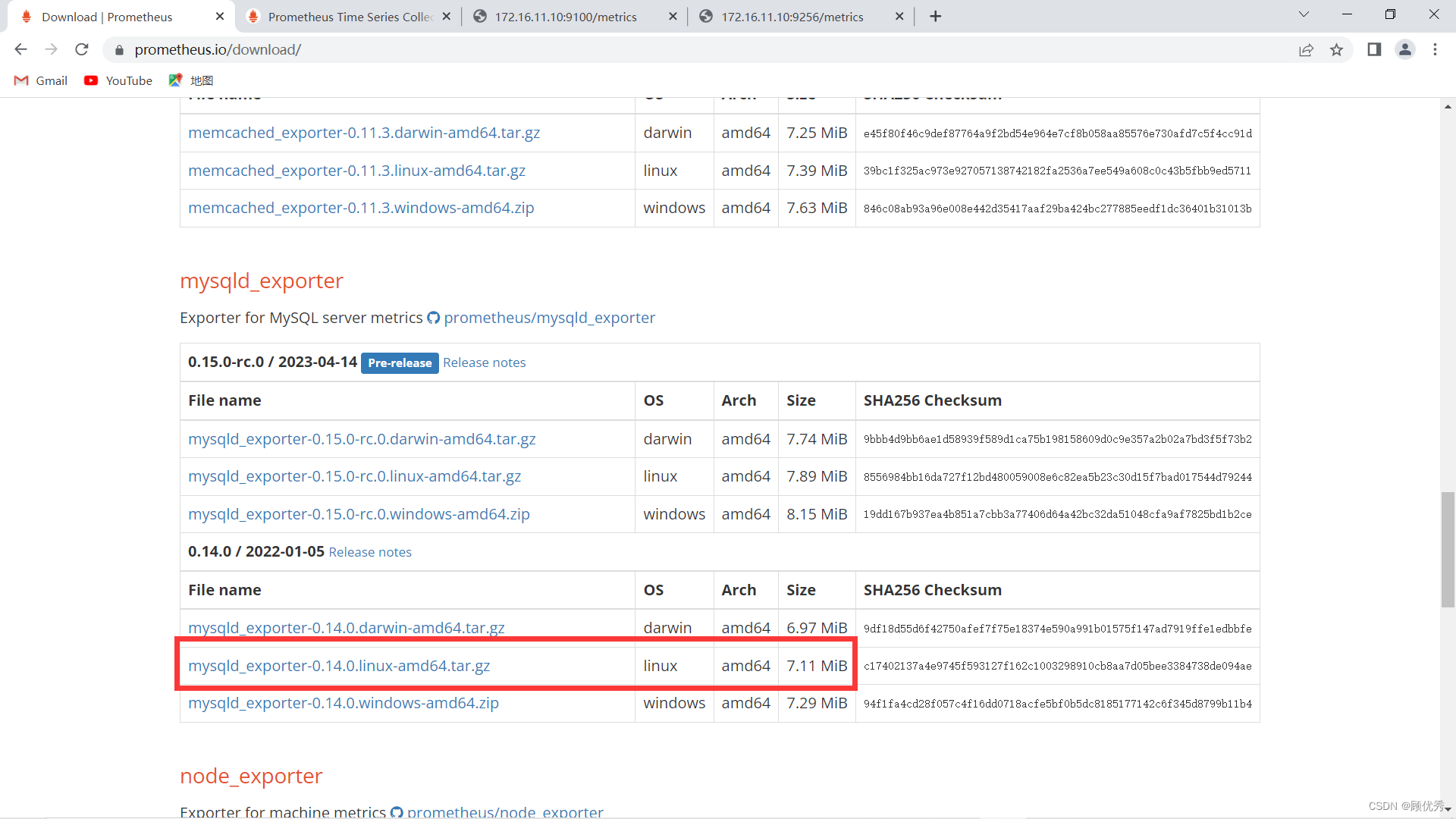Bookmark this page with the star icon
This screenshot has width=1456, height=819.
pos(1337,49)
